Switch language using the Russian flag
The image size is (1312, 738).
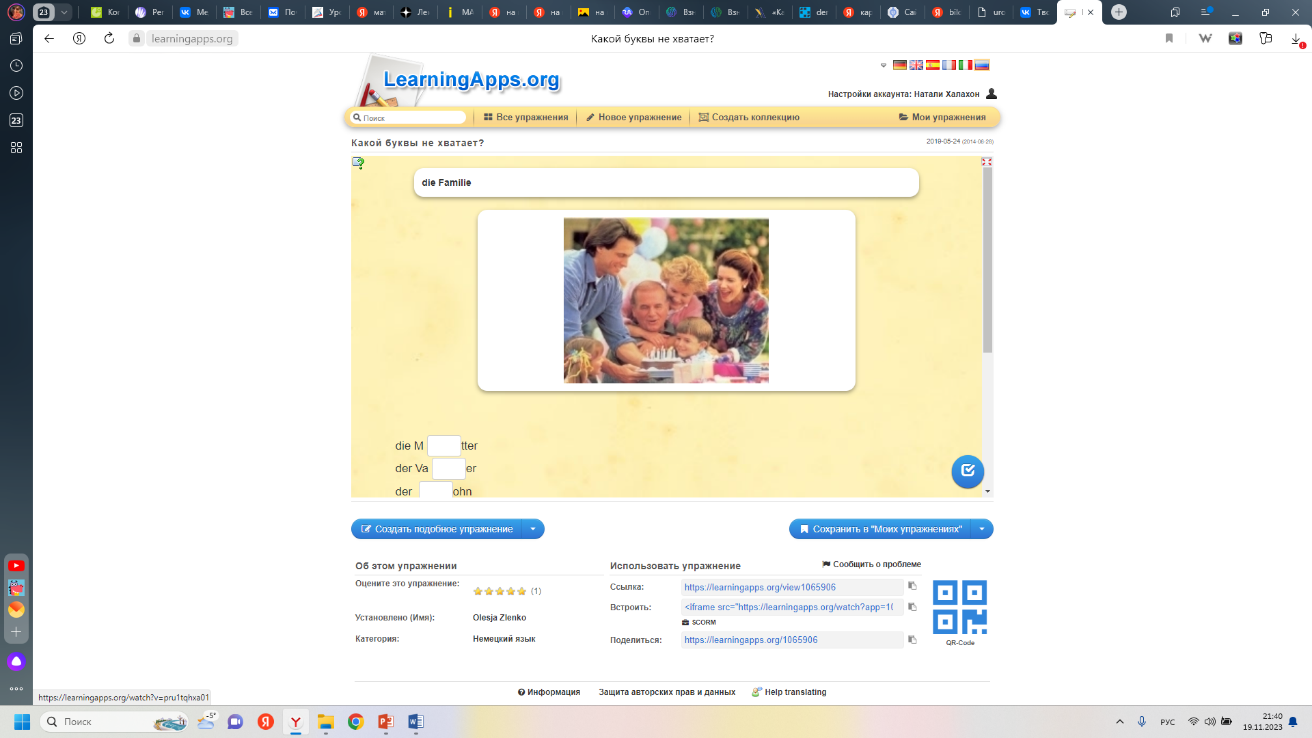[x=982, y=65]
